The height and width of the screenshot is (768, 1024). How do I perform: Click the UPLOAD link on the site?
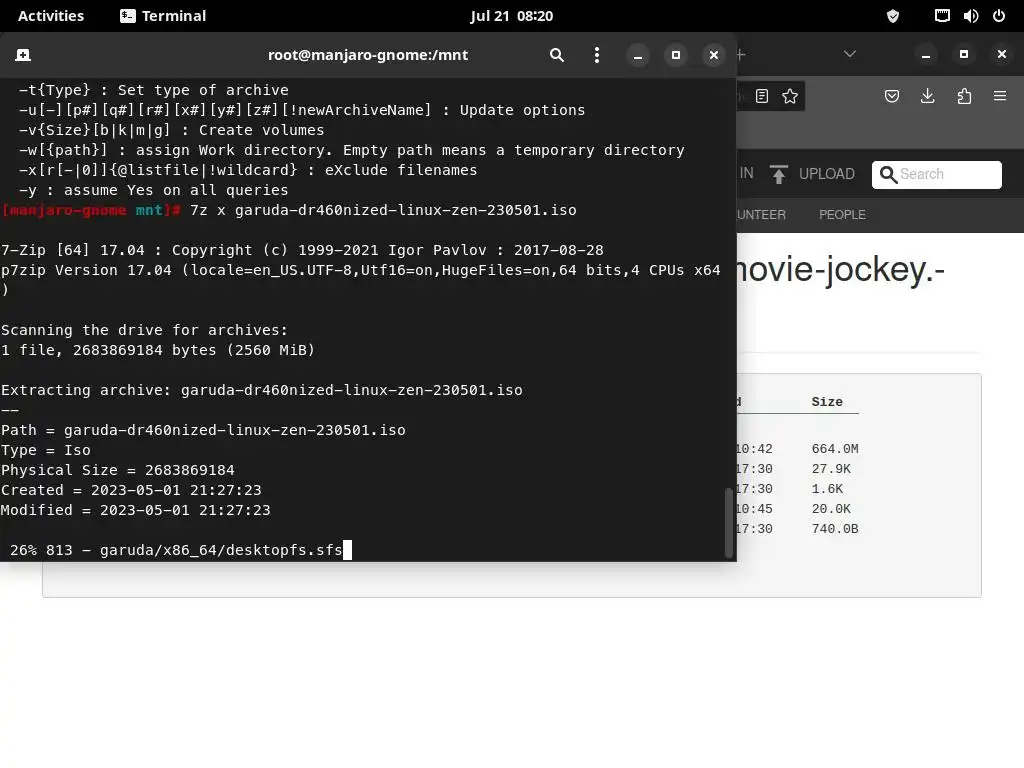(827, 174)
